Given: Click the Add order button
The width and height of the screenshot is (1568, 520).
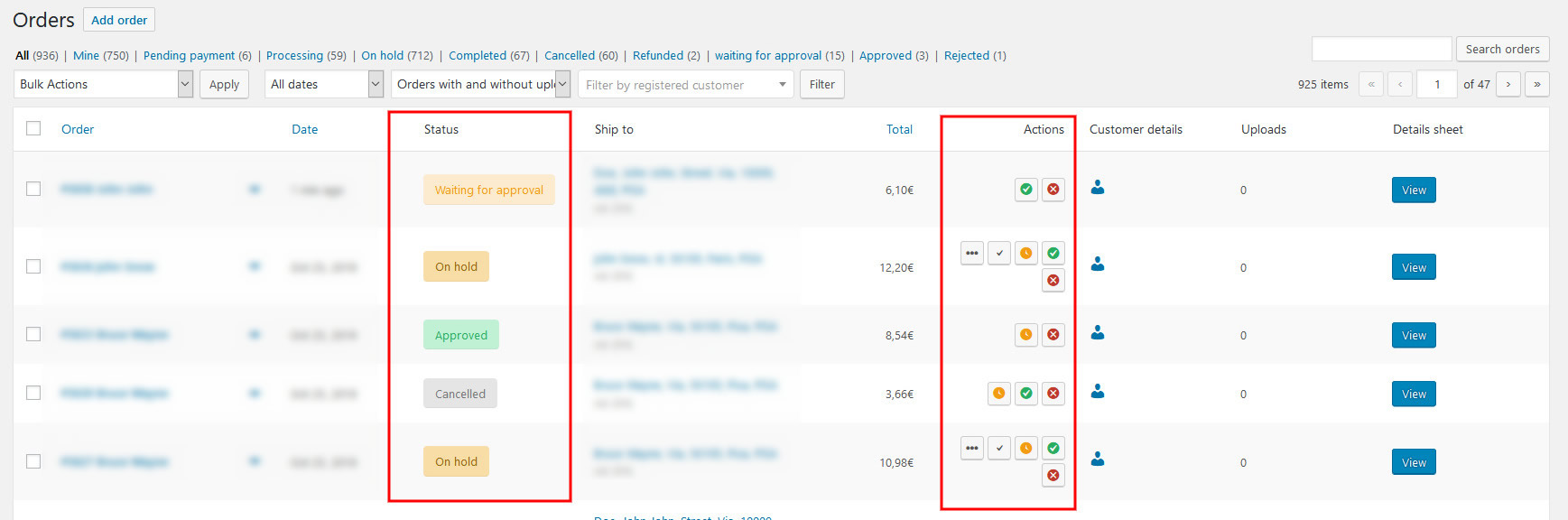Looking at the screenshot, I should (119, 20).
